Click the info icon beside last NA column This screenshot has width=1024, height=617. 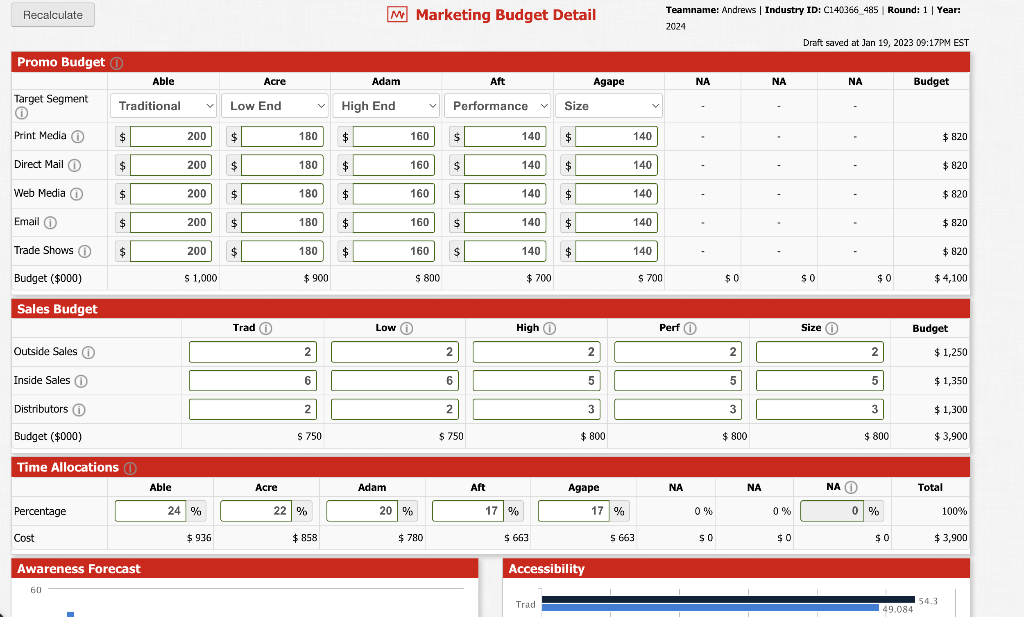click(x=851, y=487)
